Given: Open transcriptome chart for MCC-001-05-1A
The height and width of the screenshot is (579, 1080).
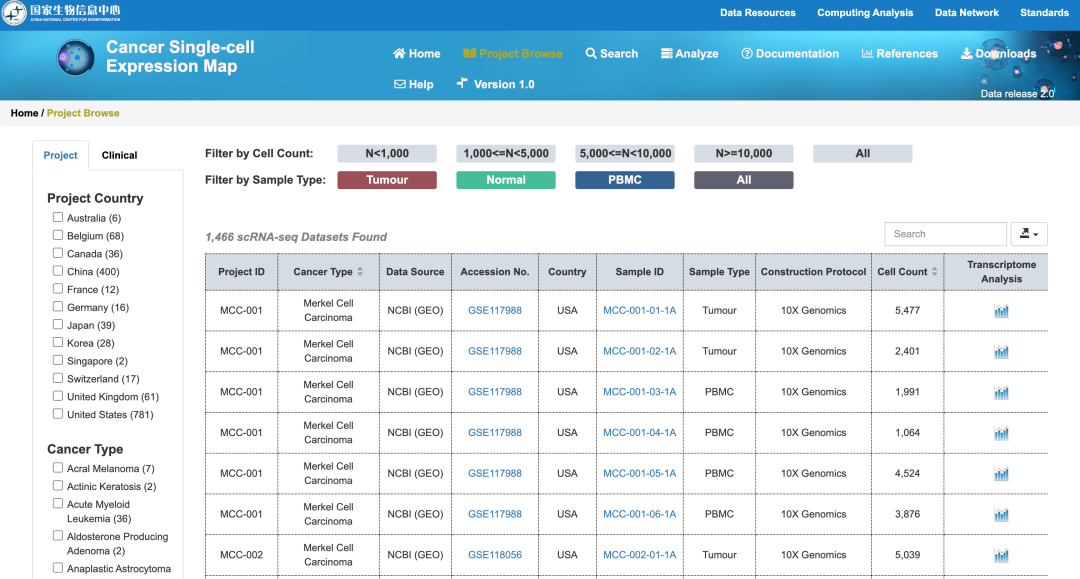Looking at the screenshot, I should click(x=1001, y=474).
